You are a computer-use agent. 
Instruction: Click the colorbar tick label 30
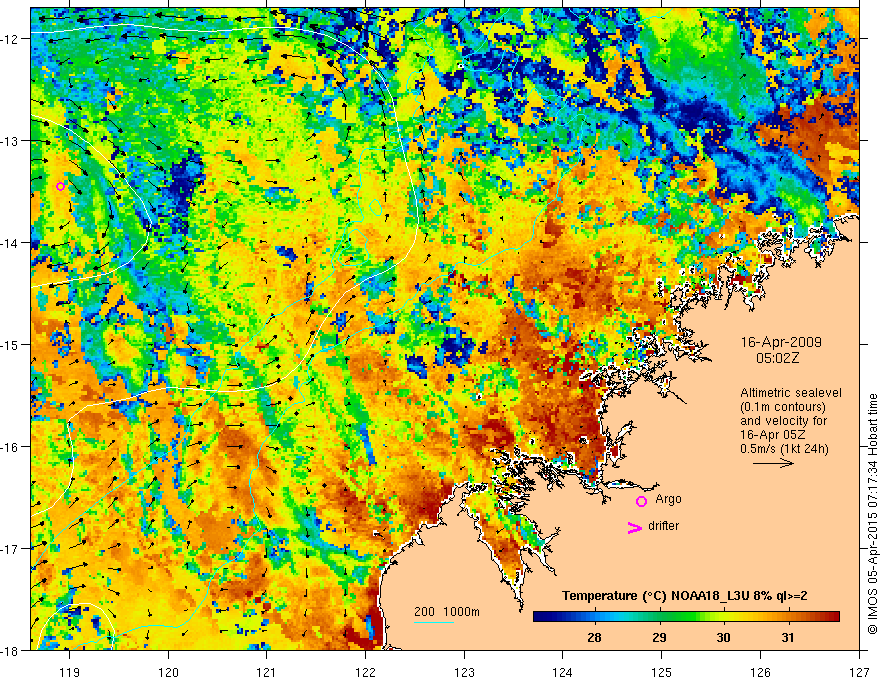coord(723,638)
